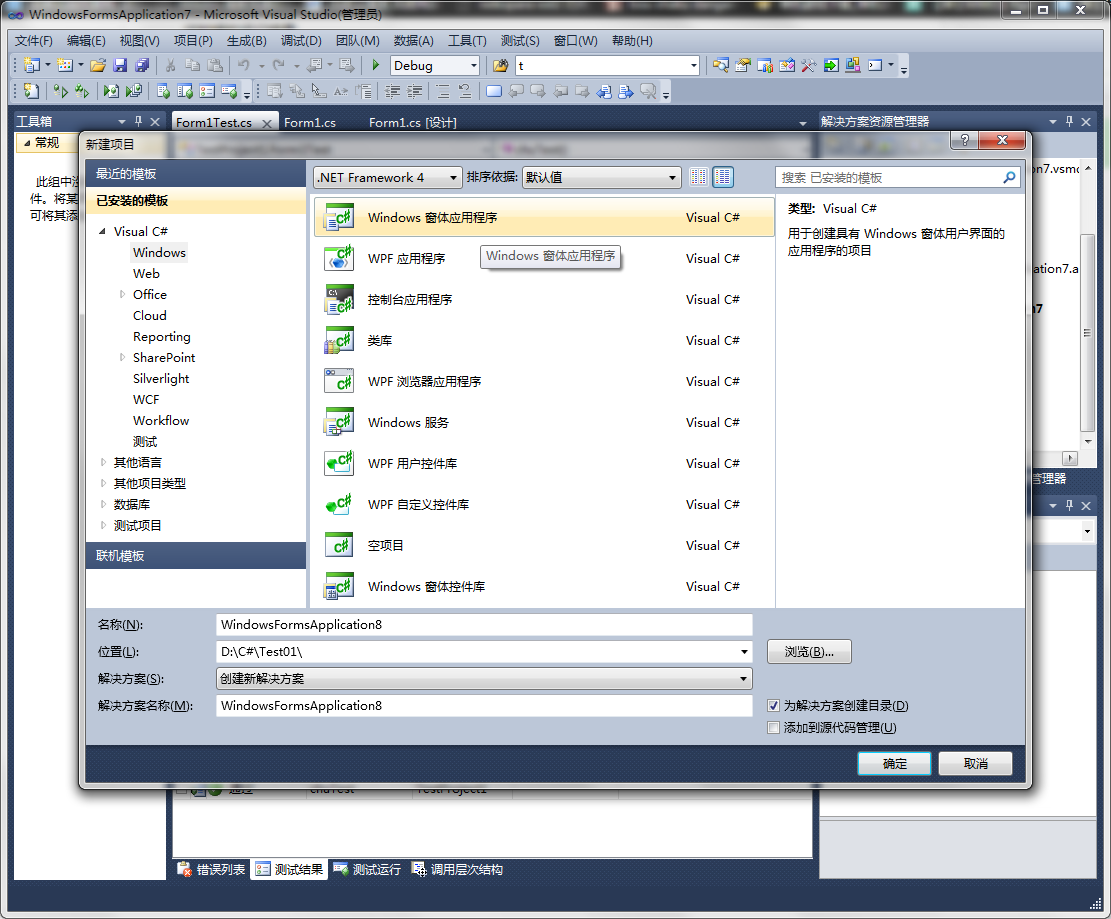Select the 控制台应用程序 template
The width and height of the screenshot is (1111, 919).
[543, 300]
